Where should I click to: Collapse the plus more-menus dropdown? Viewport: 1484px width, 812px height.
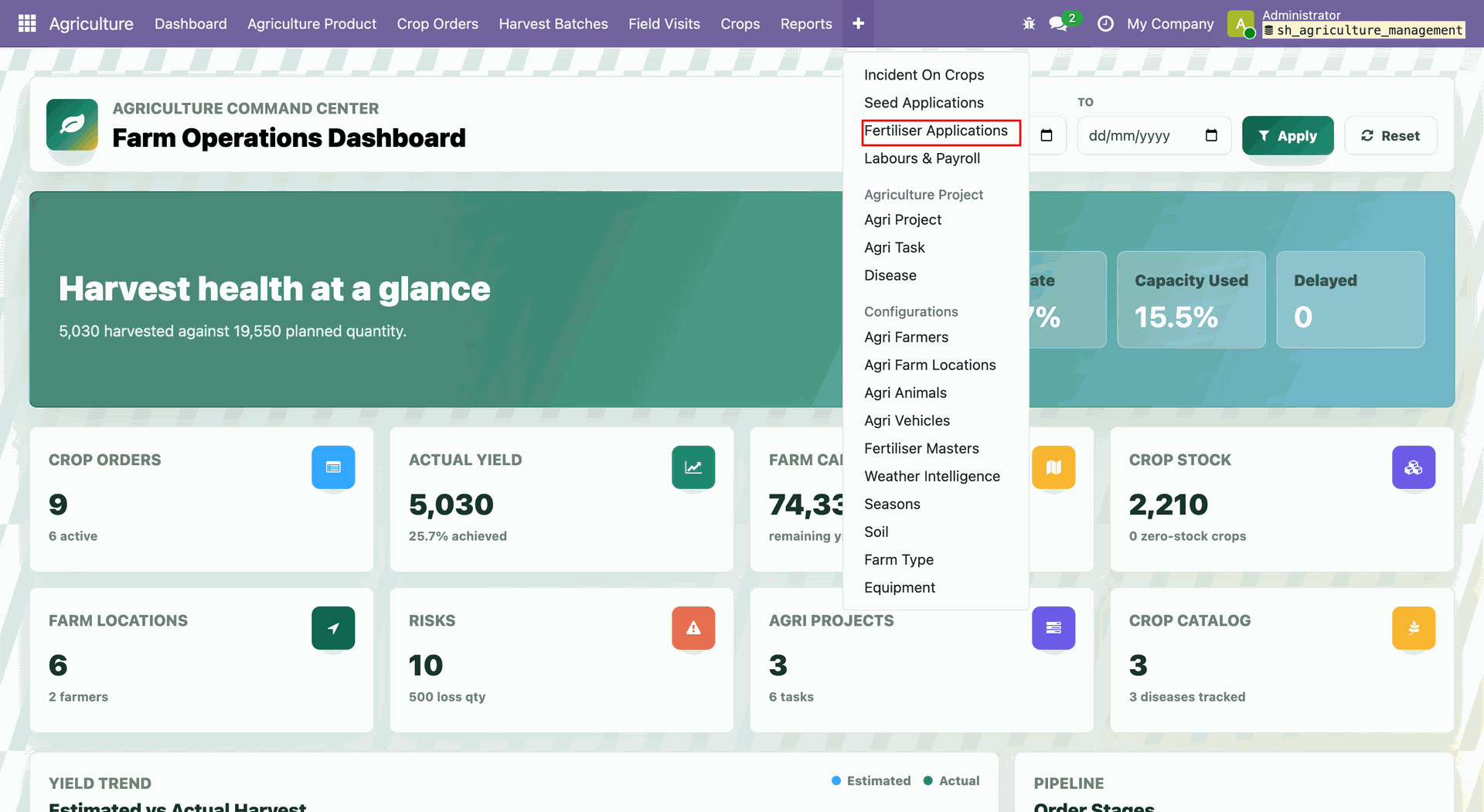point(858,23)
